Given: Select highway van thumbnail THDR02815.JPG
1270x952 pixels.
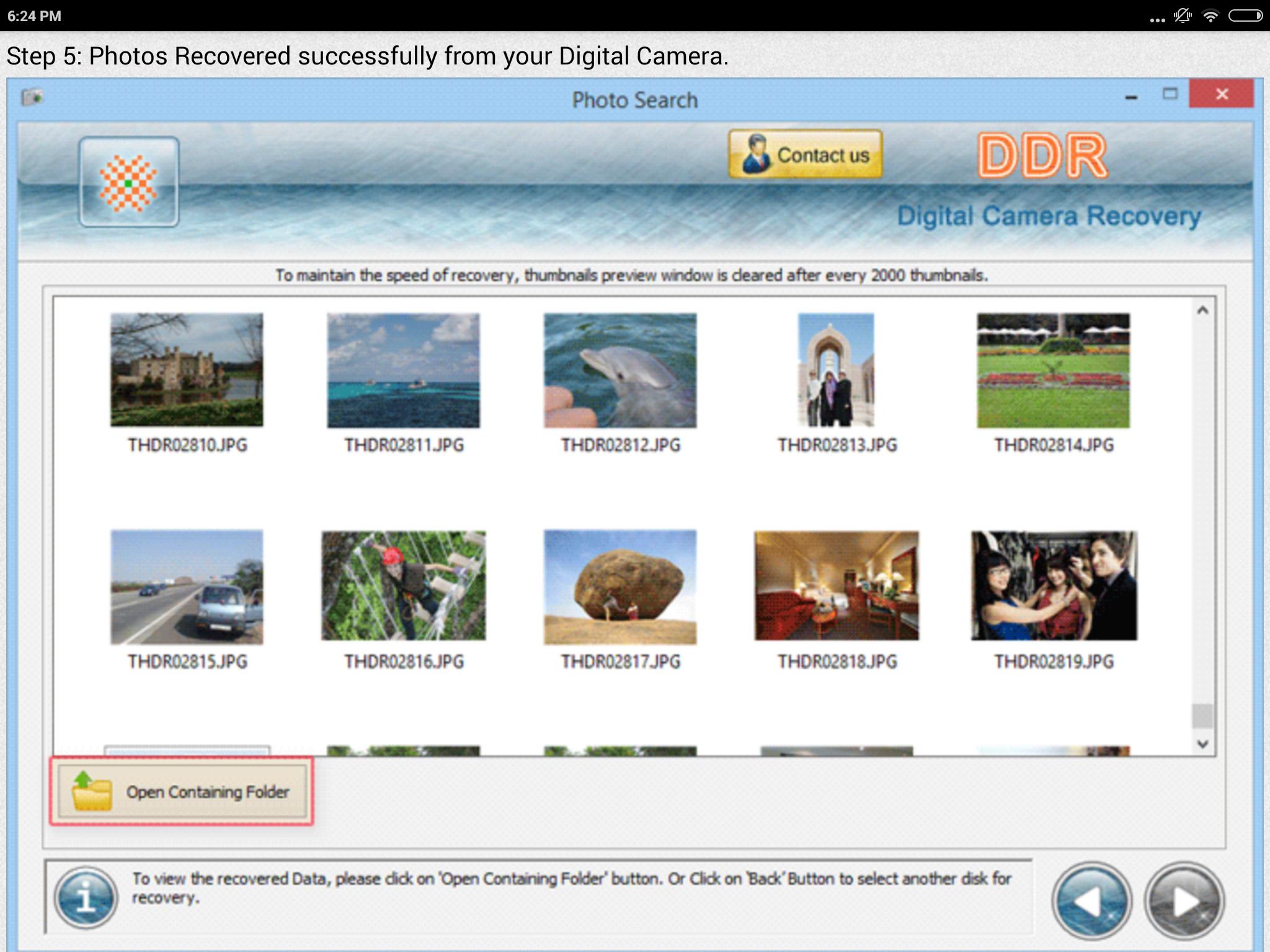Looking at the screenshot, I should click(x=187, y=587).
